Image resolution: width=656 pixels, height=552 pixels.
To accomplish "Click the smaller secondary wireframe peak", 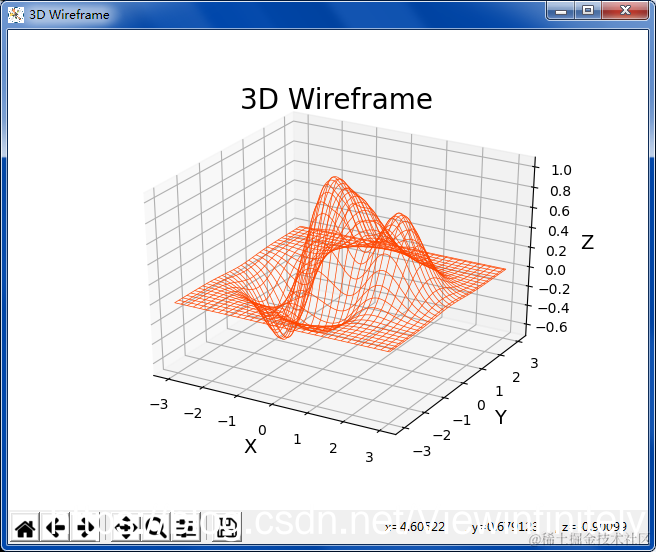I will click(x=400, y=215).
